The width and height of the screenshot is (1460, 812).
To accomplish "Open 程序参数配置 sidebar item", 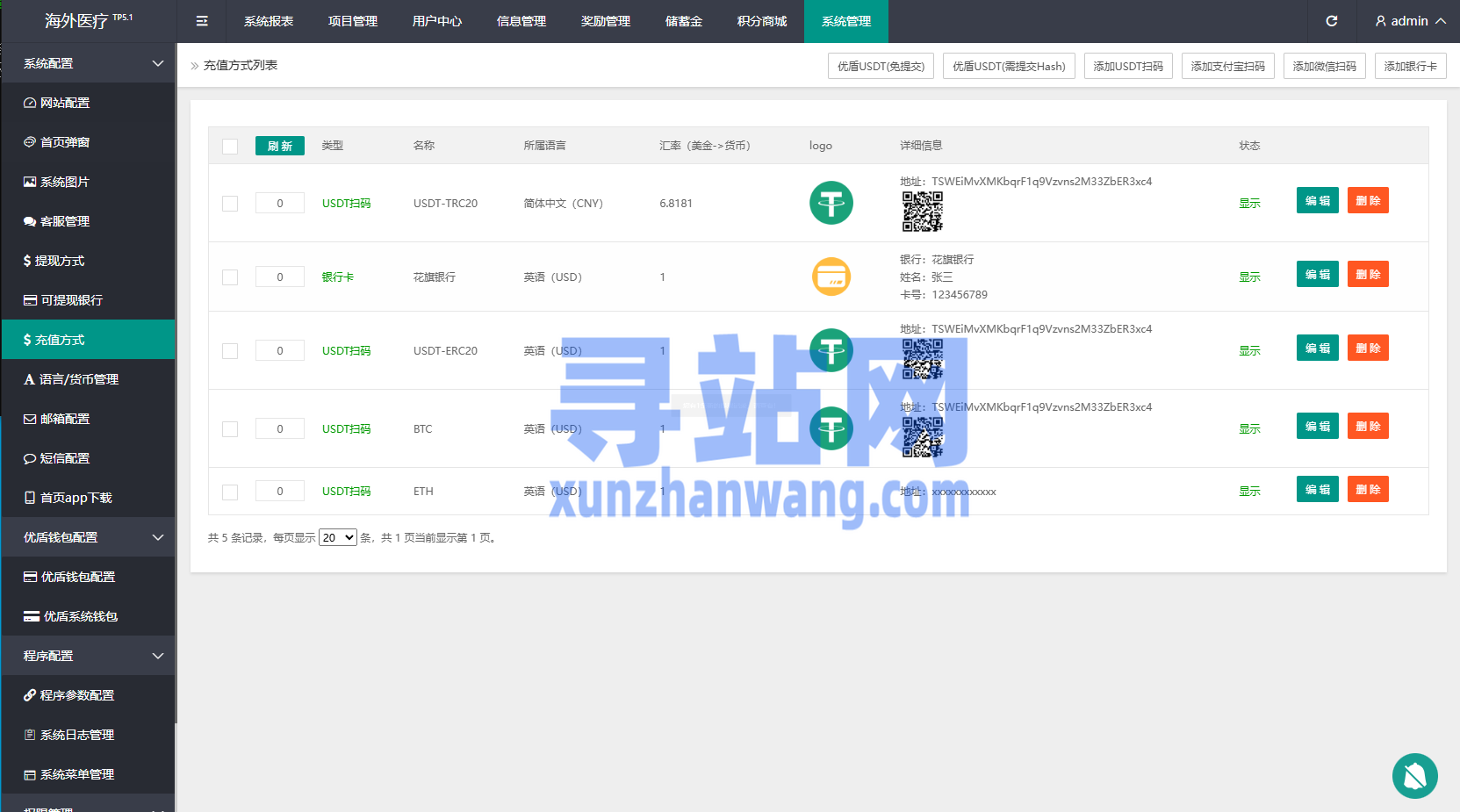I will point(88,695).
